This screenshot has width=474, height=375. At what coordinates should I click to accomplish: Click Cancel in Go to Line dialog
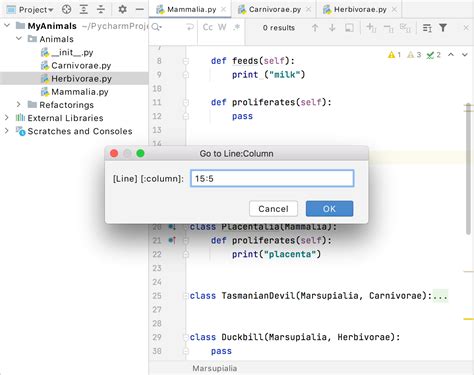click(x=273, y=209)
